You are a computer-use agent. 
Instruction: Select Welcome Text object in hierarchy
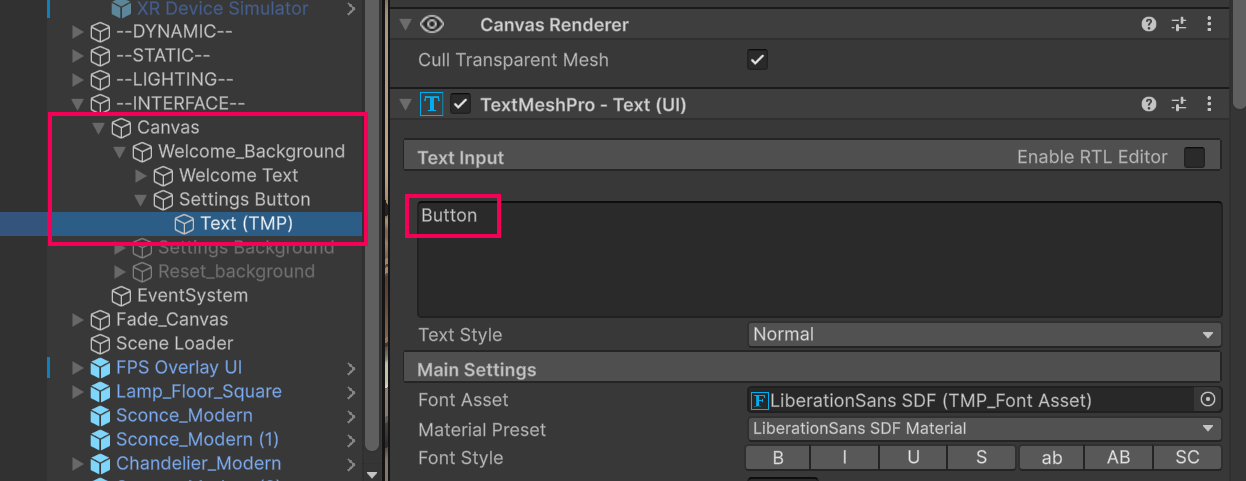(238, 176)
